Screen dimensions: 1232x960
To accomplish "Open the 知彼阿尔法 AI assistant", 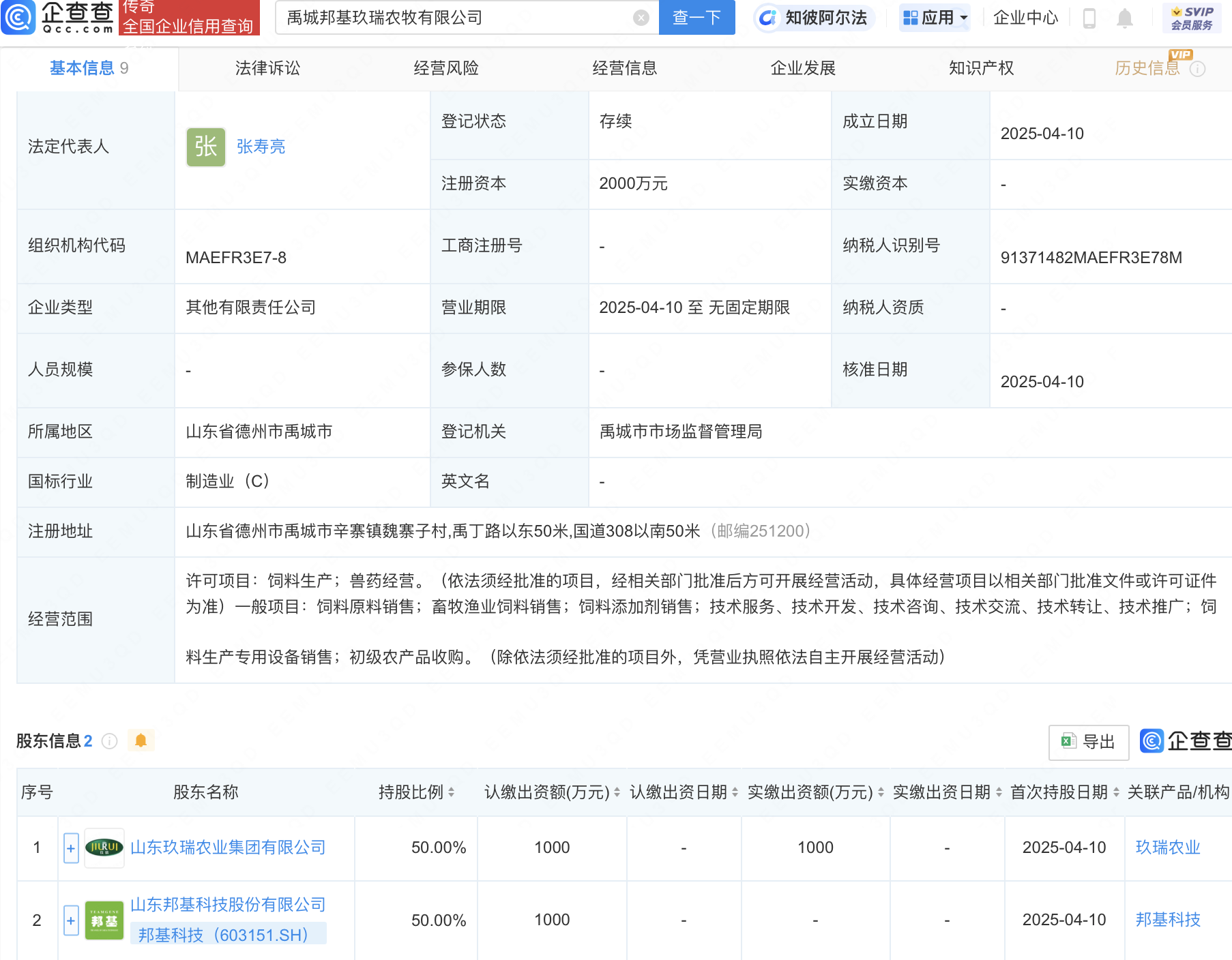I will 814,18.
